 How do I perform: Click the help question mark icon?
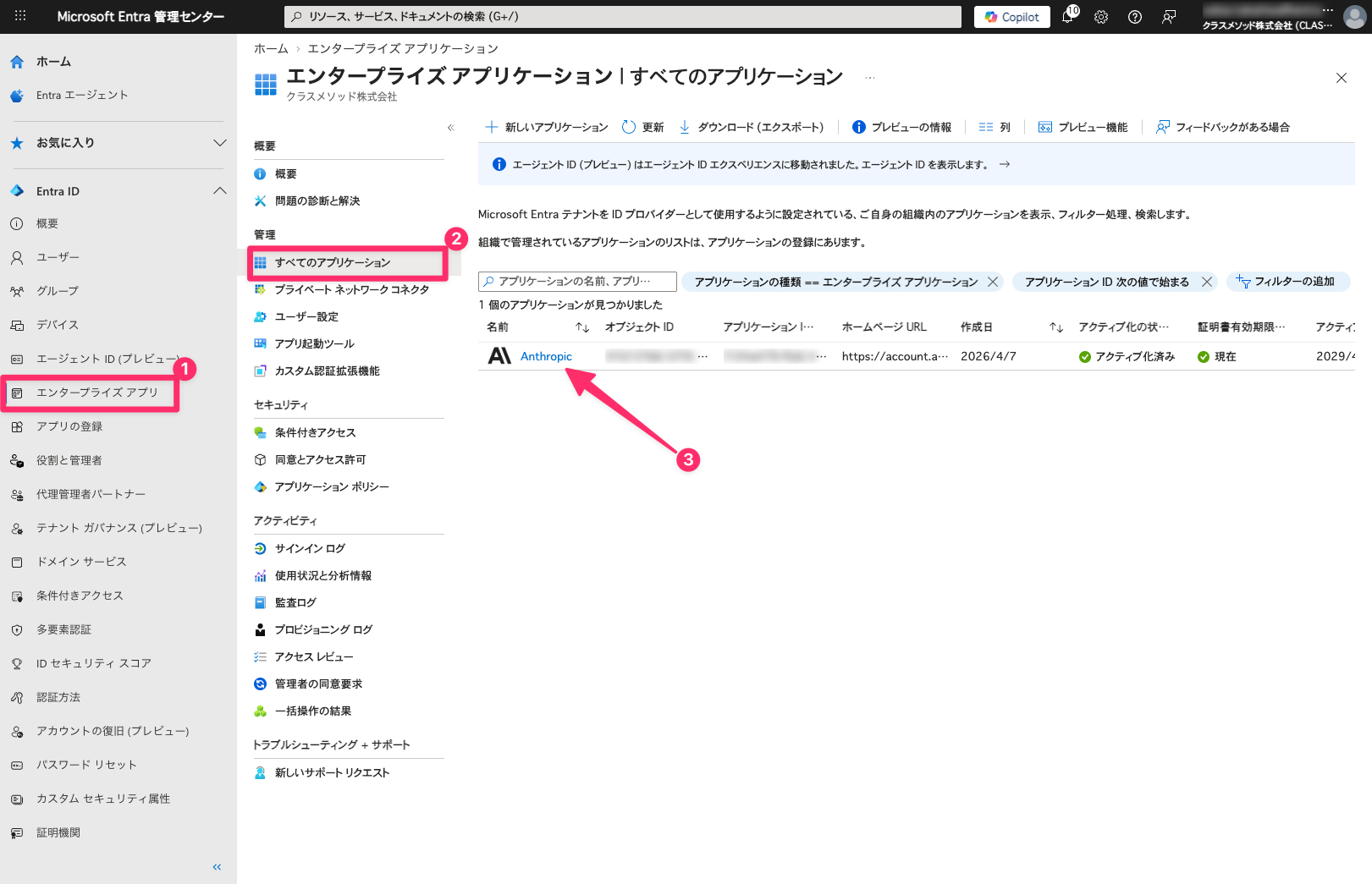[x=1135, y=17]
